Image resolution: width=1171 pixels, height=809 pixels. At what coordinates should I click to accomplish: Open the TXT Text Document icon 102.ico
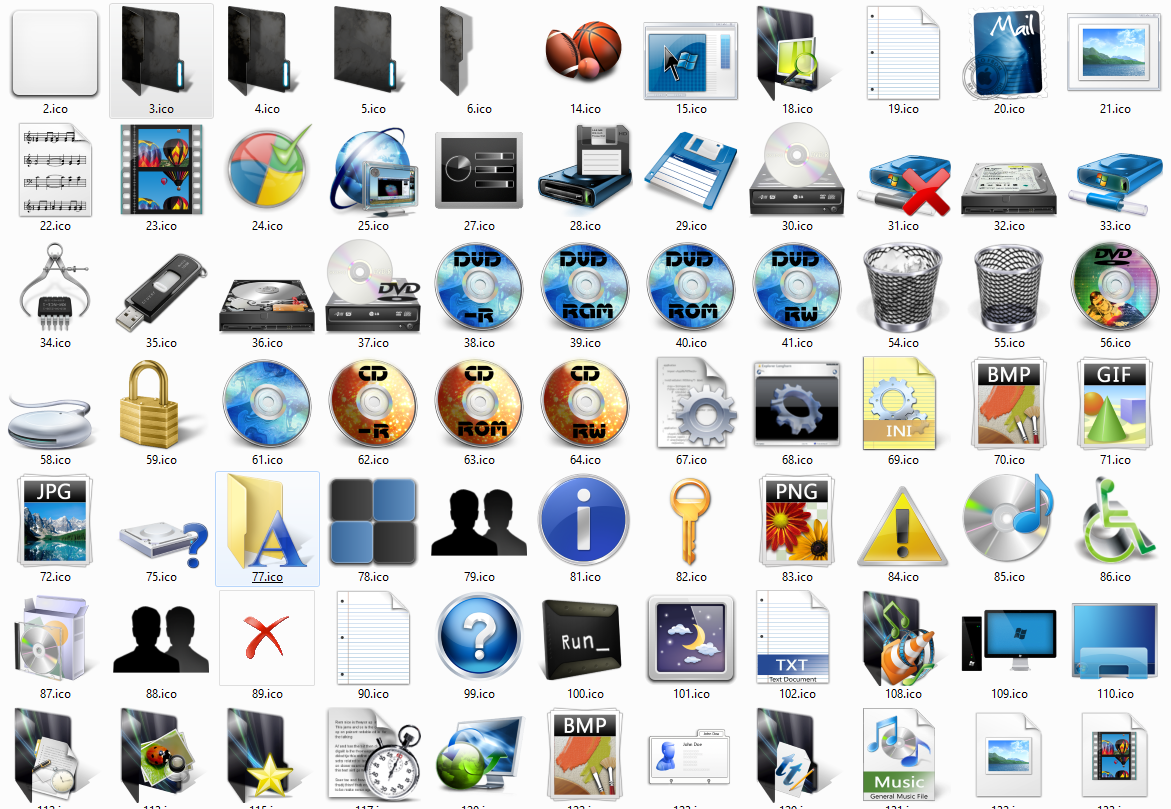click(796, 637)
